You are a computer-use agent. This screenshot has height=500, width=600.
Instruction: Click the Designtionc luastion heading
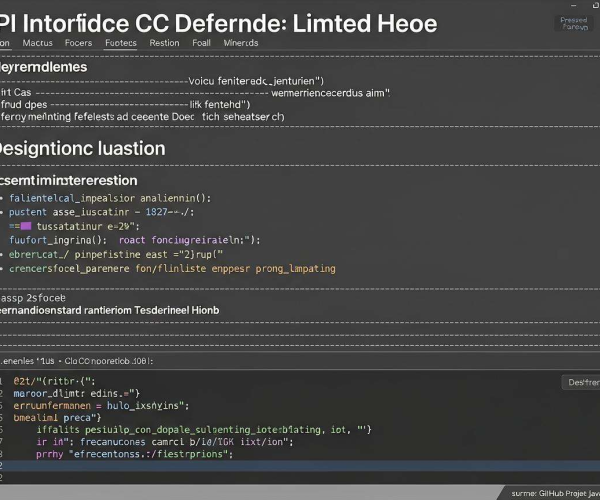point(82,148)
